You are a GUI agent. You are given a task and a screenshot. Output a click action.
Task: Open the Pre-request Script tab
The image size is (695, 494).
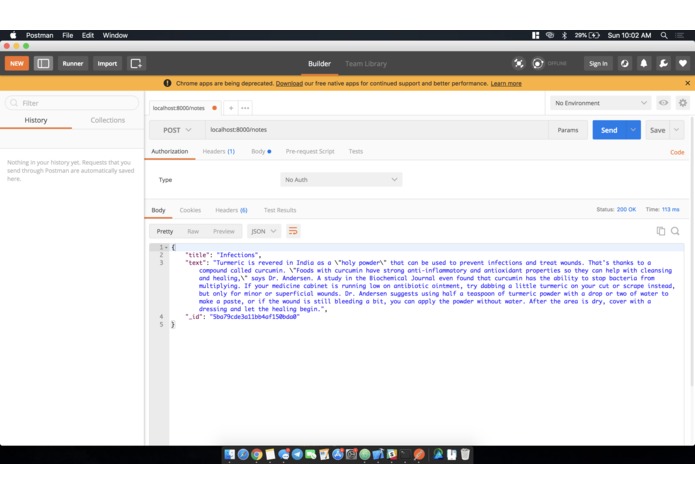coord(310,152)
